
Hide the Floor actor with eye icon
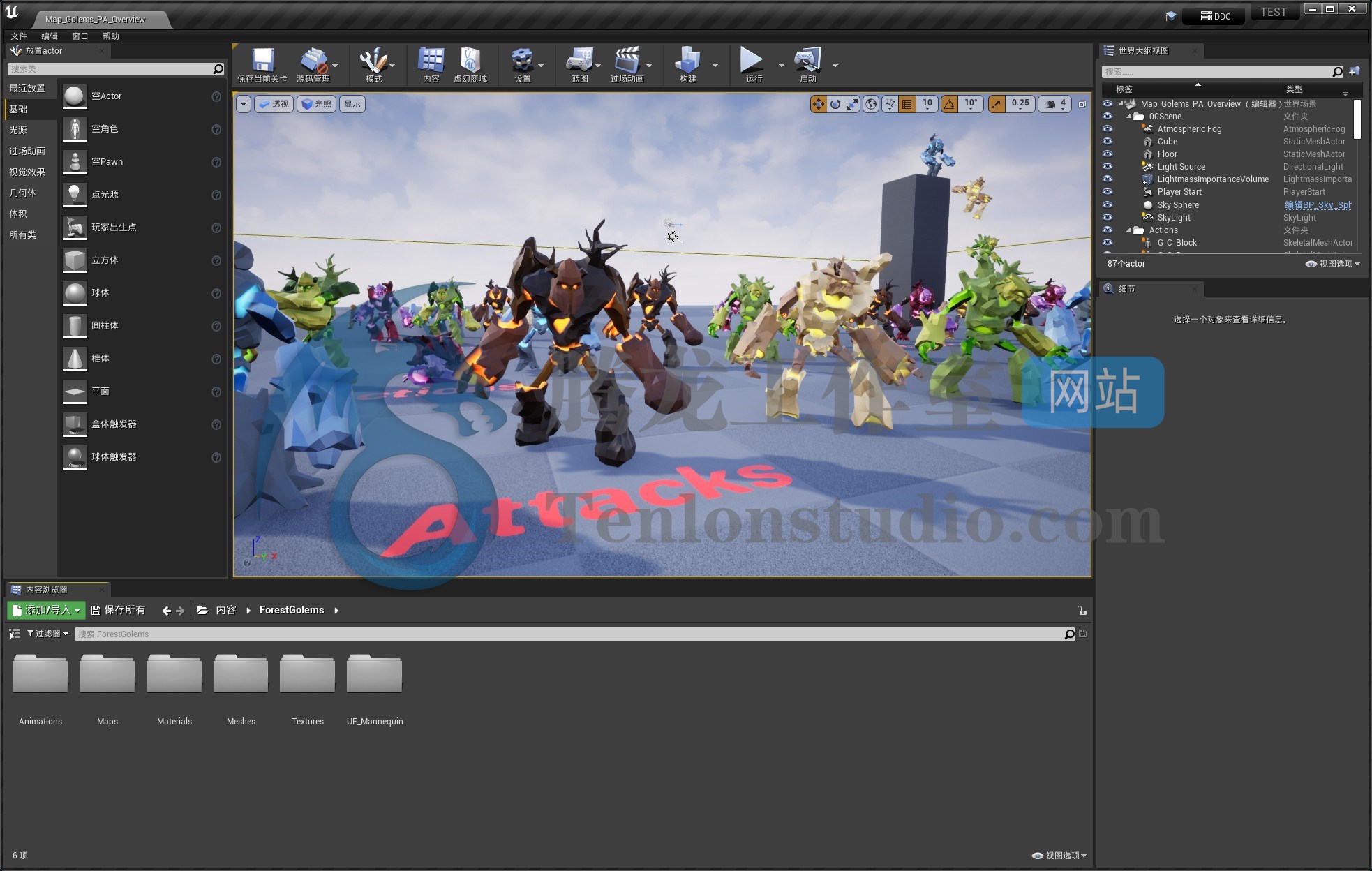(1108, 154)
